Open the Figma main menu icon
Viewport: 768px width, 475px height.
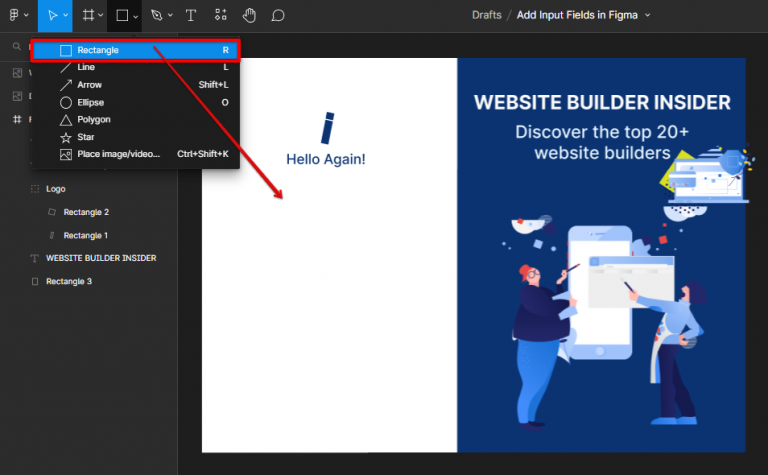[13, 15]
